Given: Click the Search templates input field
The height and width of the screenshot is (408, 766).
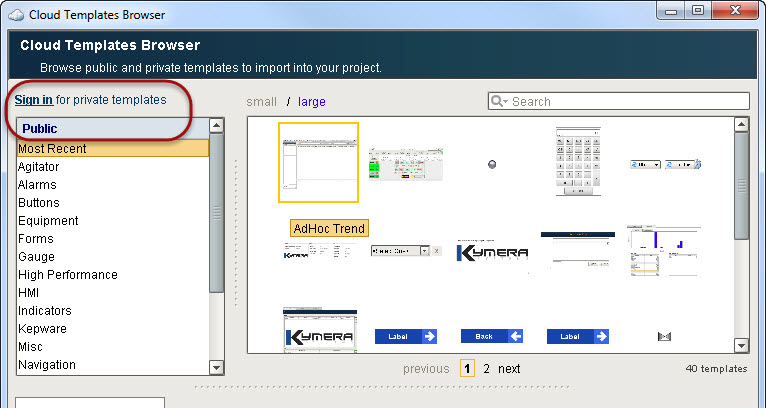Looking at the screenshot, I should [x=626, y=101].
